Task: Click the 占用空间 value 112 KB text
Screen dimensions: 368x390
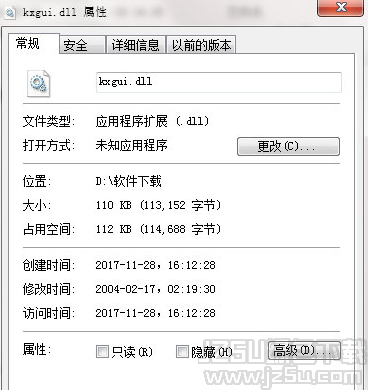Action: tap(113, 229)
